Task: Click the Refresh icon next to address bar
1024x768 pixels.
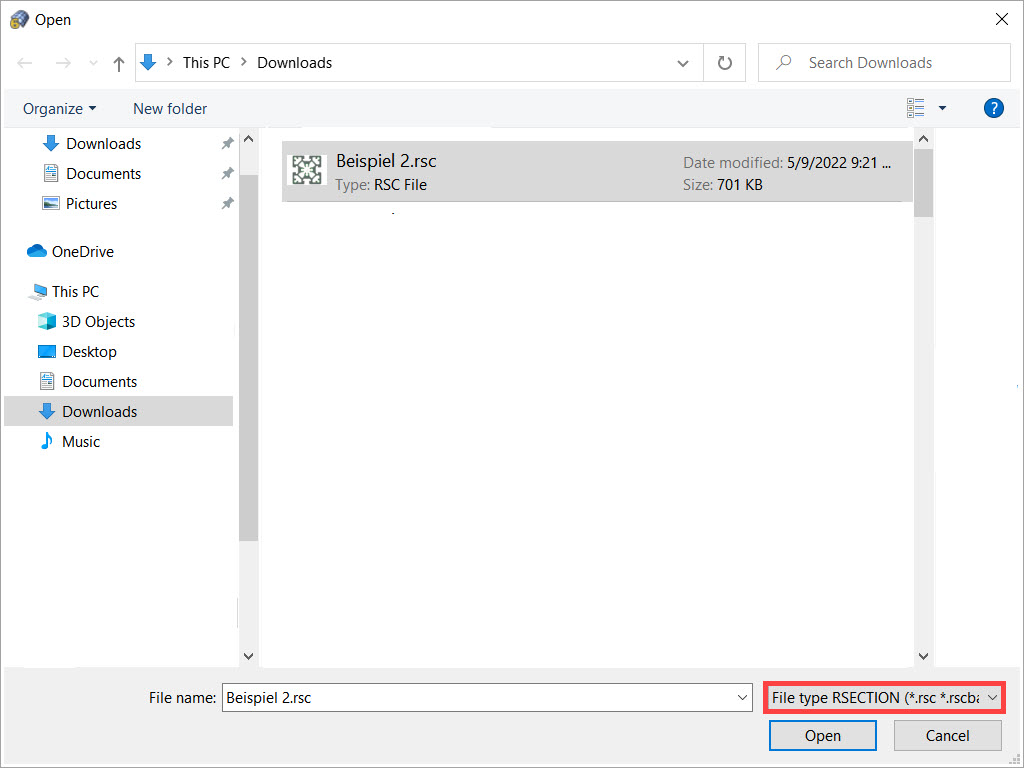Action: point(724,62)
